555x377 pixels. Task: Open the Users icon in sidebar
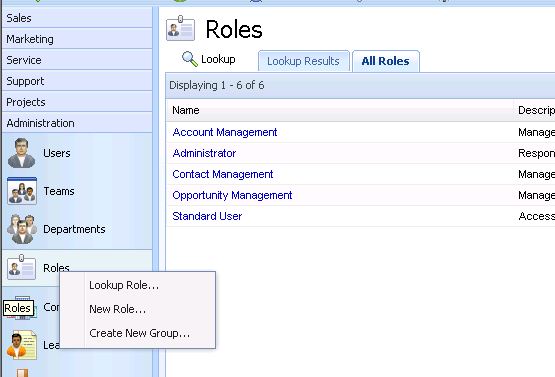click(x=21, y=153)
